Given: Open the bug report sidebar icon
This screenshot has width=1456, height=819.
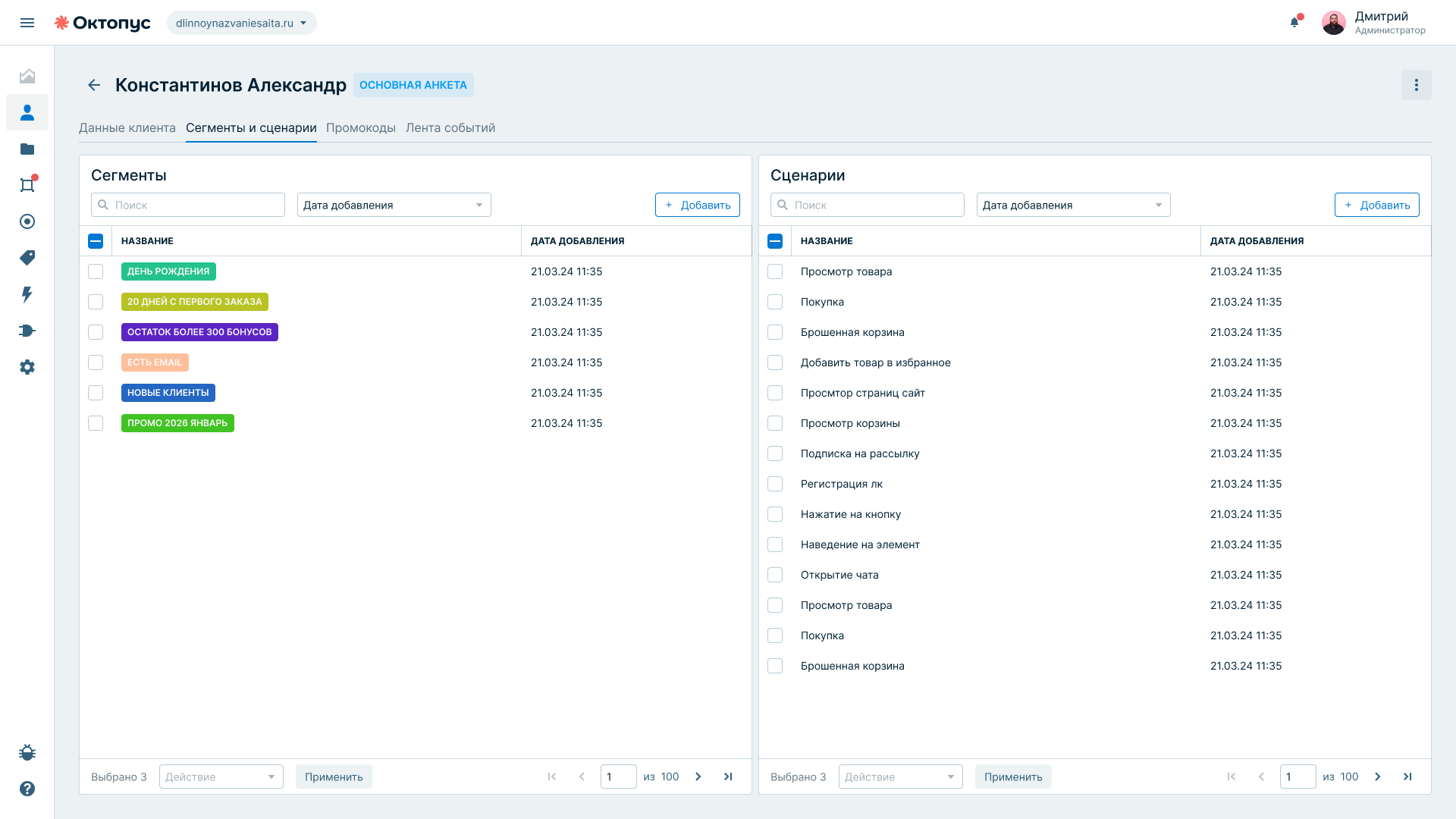Looking at the screenshot, I should (x=27, y=752).
